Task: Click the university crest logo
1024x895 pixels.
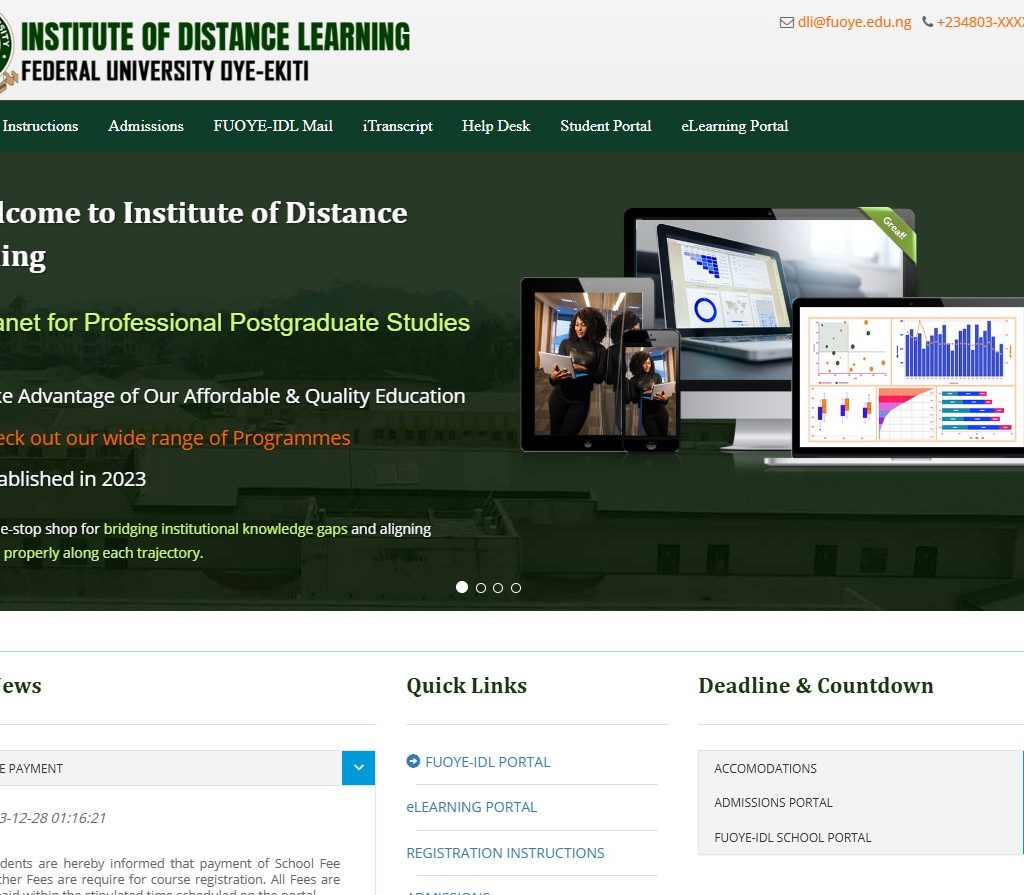Action: (5, 50)
